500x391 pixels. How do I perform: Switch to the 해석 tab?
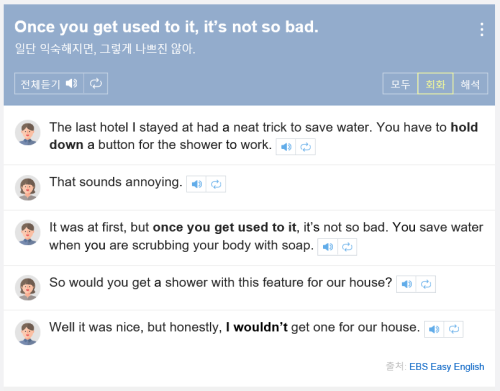click(470, 84)
